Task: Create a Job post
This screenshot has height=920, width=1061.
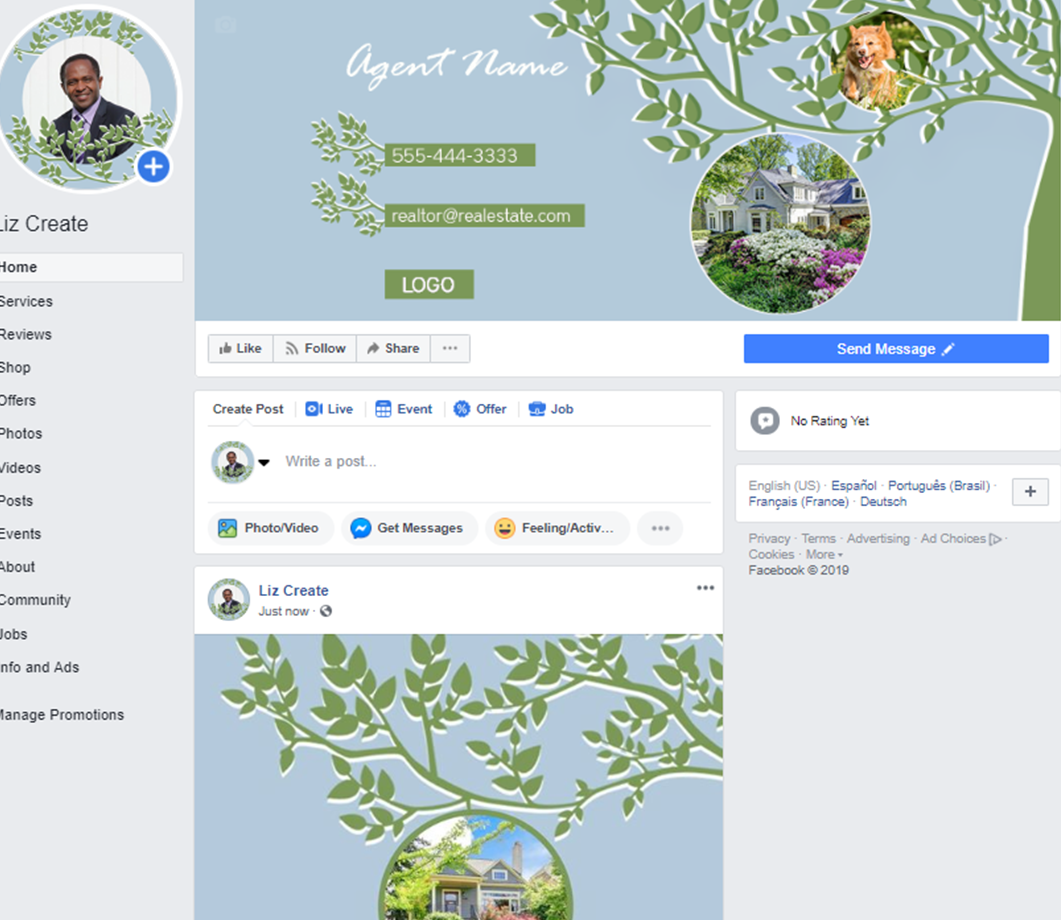Action: pyautogui.click(x=551, y=409)
